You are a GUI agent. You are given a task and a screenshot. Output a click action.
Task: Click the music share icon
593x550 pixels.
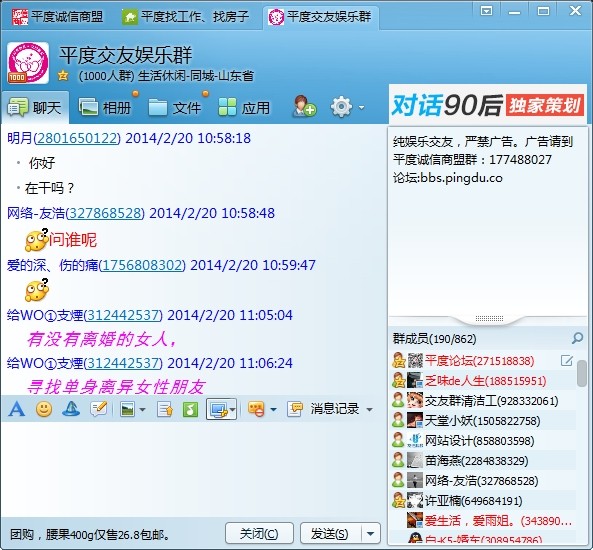click(190, 409)
